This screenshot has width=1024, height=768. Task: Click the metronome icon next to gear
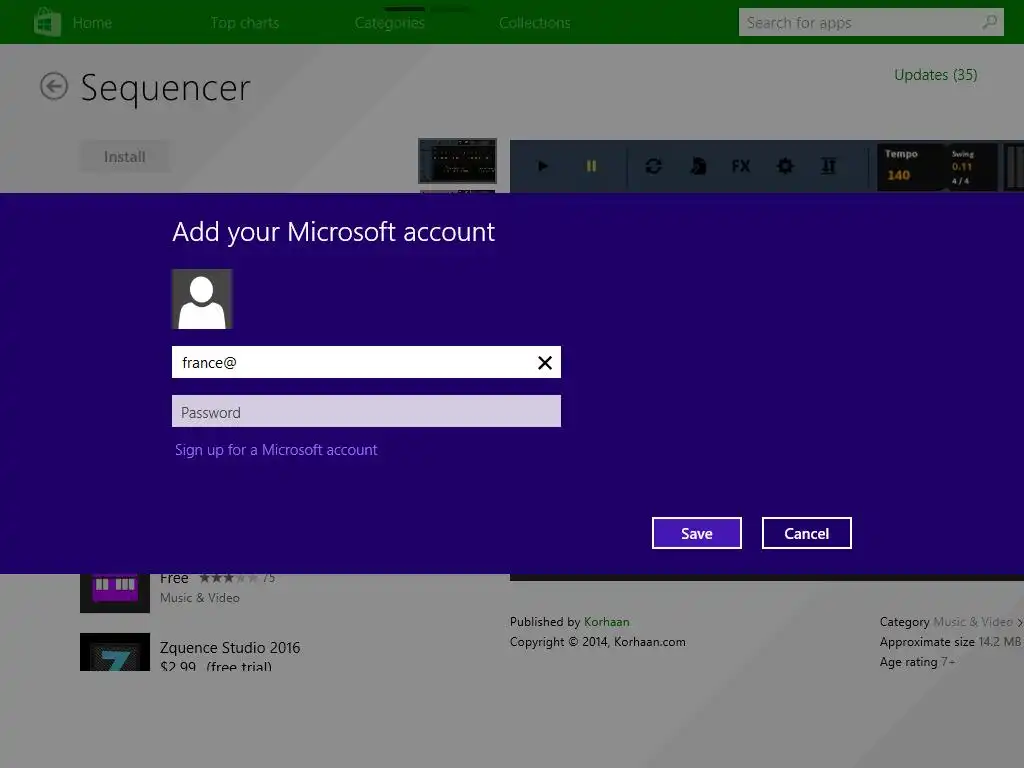pos(828,166)
